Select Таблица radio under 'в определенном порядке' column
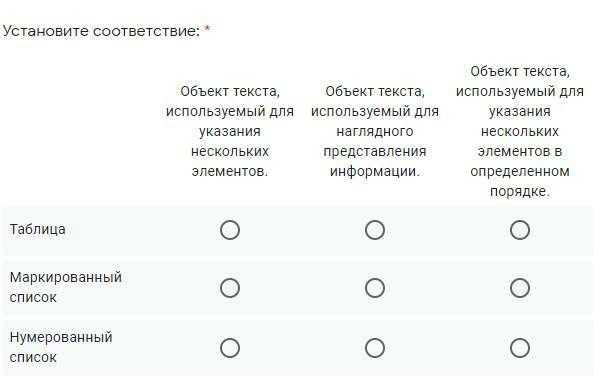 click(520, 230)
